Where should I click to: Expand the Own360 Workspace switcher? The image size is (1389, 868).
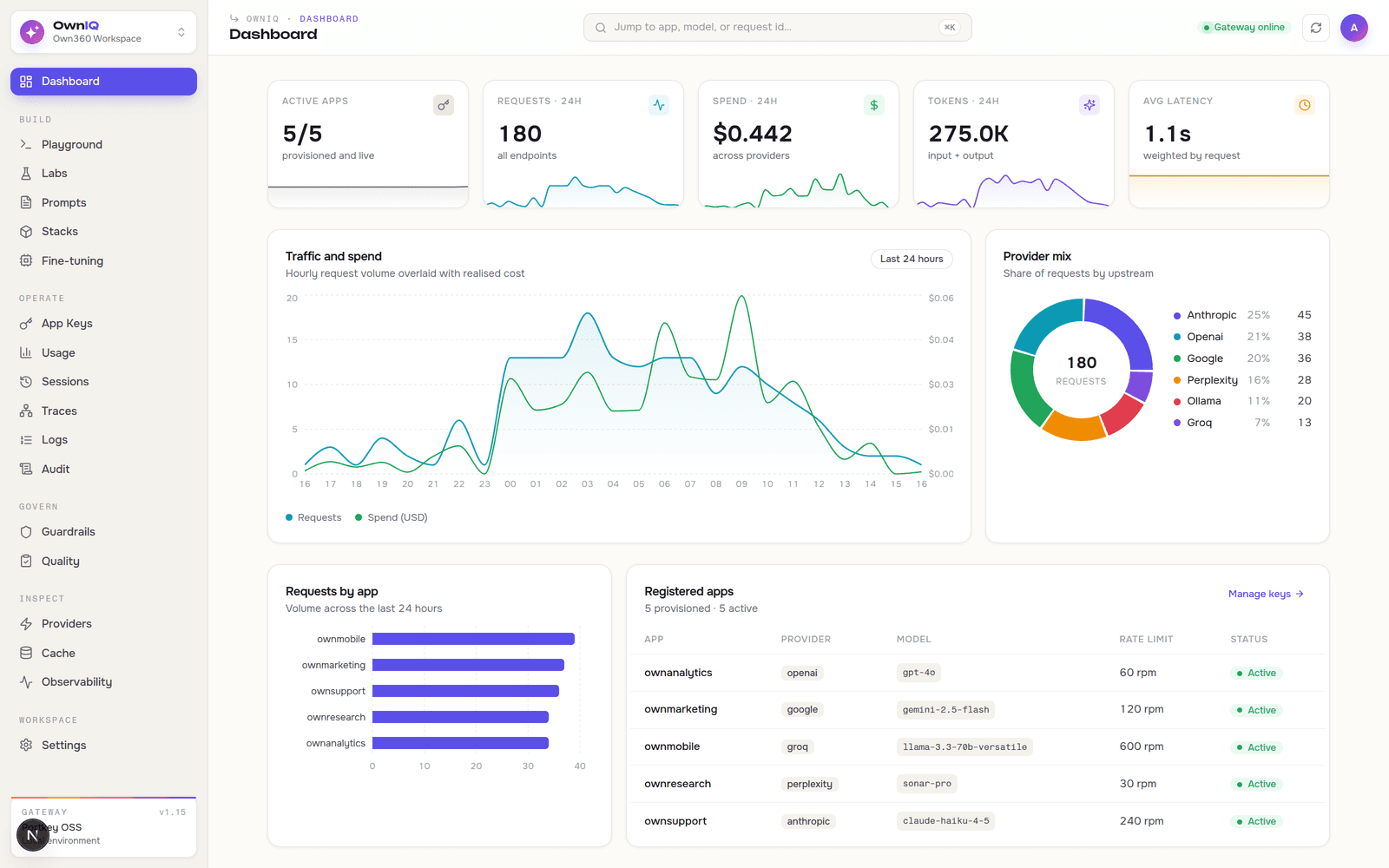[103, 32]
